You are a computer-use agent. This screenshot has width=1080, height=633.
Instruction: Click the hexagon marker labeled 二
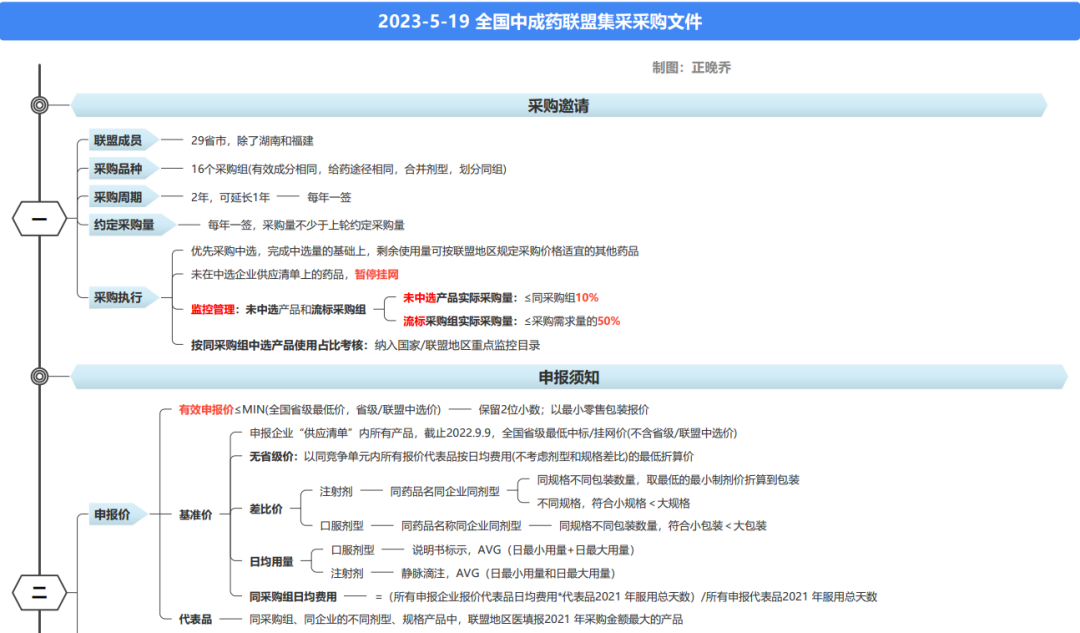click(x=38, y=592)
